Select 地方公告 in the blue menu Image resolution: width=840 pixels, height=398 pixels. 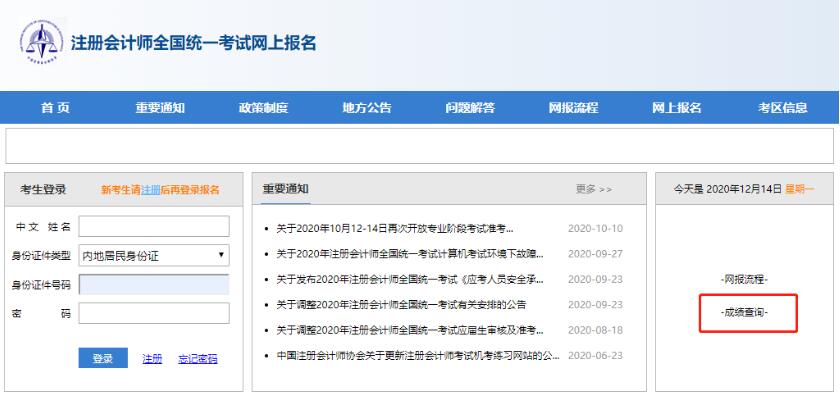point(367,108)
